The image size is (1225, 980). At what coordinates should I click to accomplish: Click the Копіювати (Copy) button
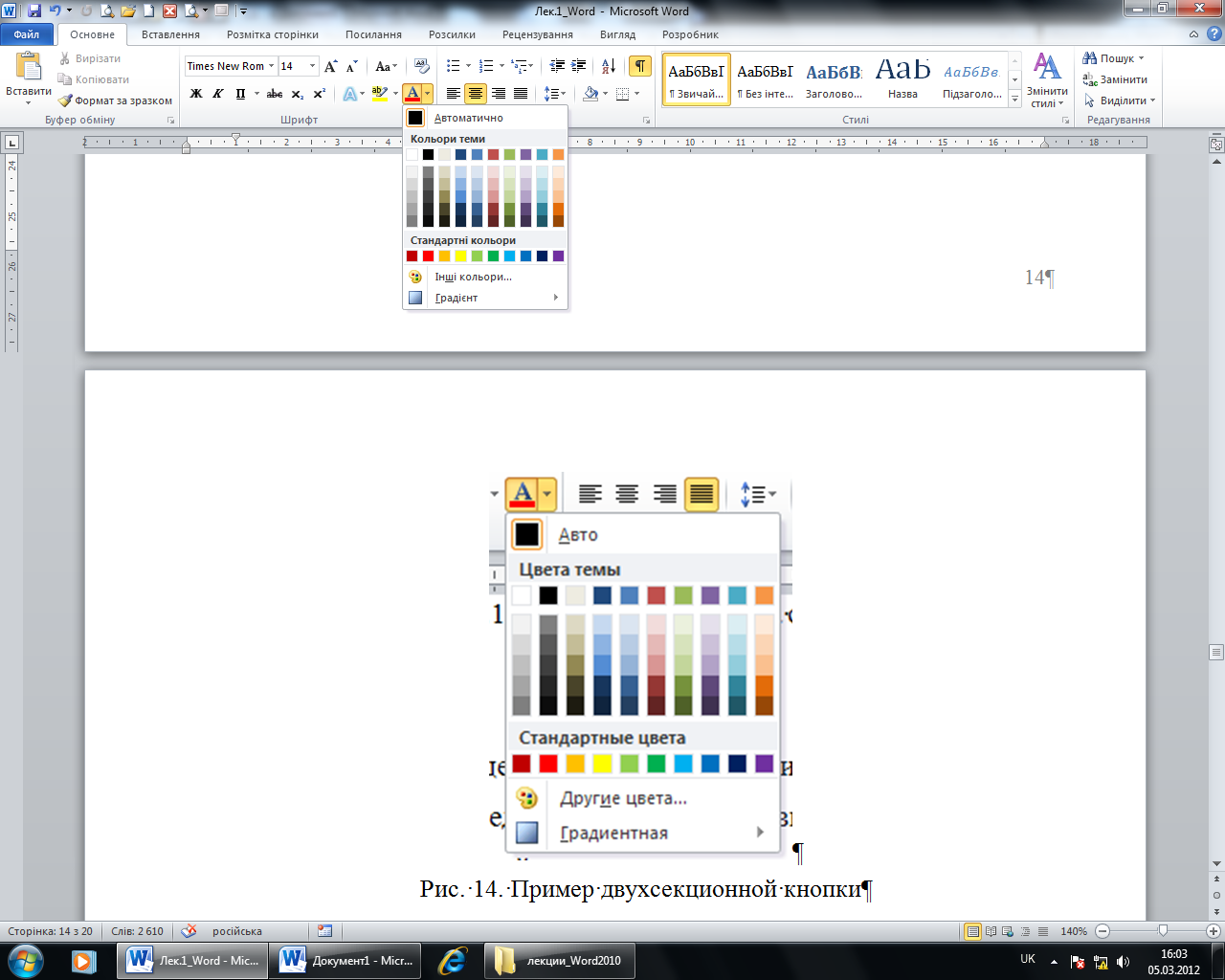94,79
